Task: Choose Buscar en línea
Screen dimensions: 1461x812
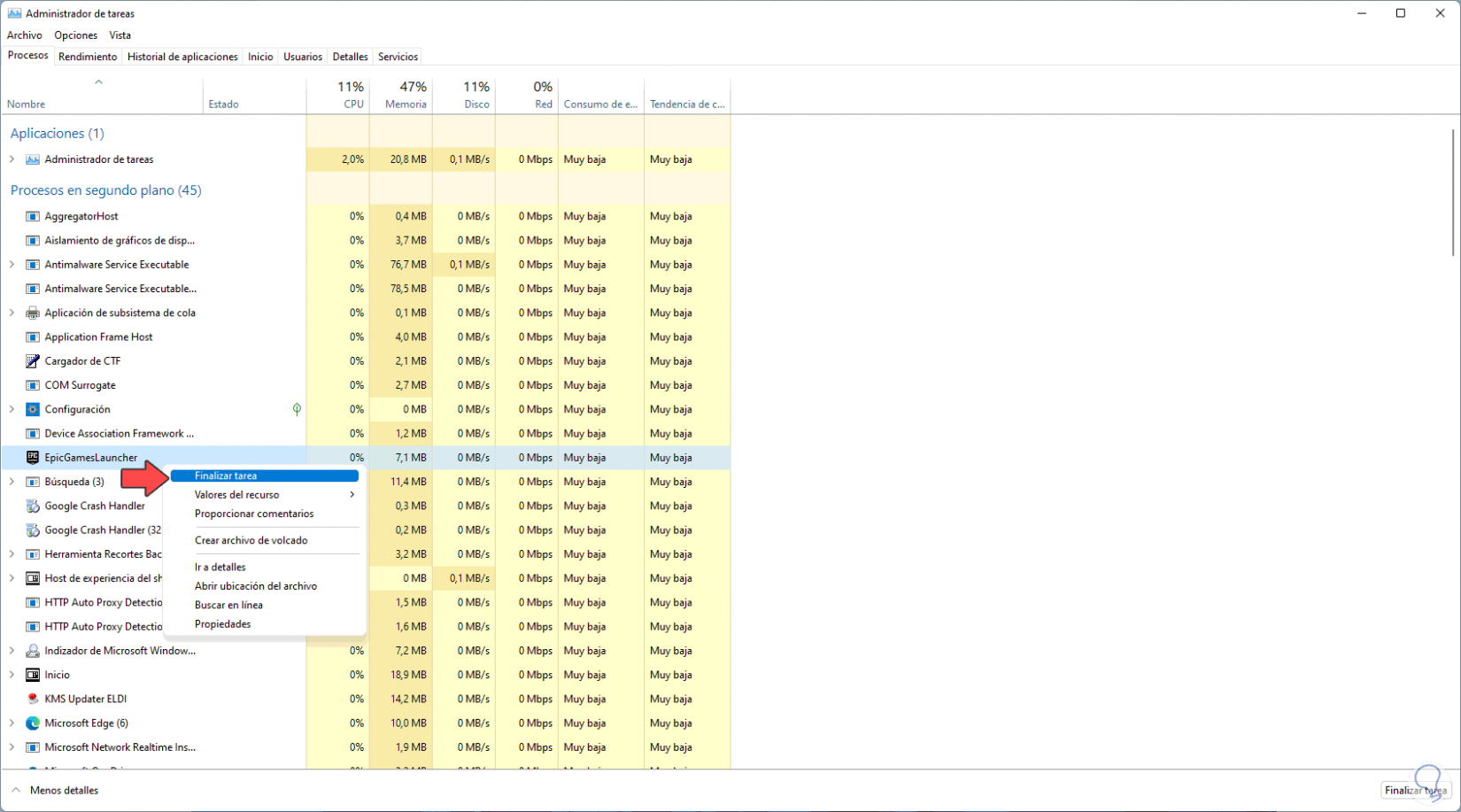Action: [x=265, y=605]
